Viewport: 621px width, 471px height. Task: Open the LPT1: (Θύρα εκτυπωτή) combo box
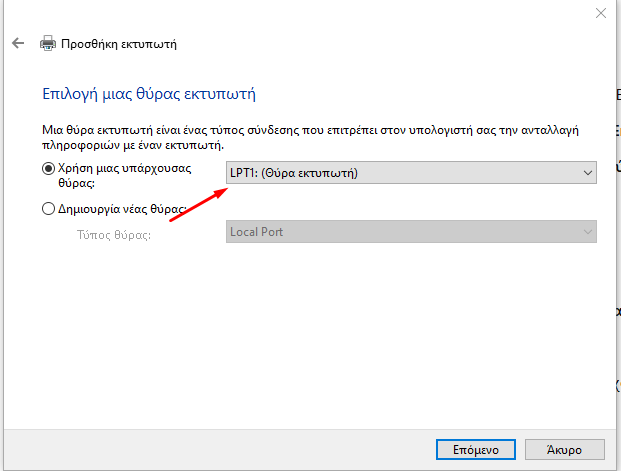[411, 173]
